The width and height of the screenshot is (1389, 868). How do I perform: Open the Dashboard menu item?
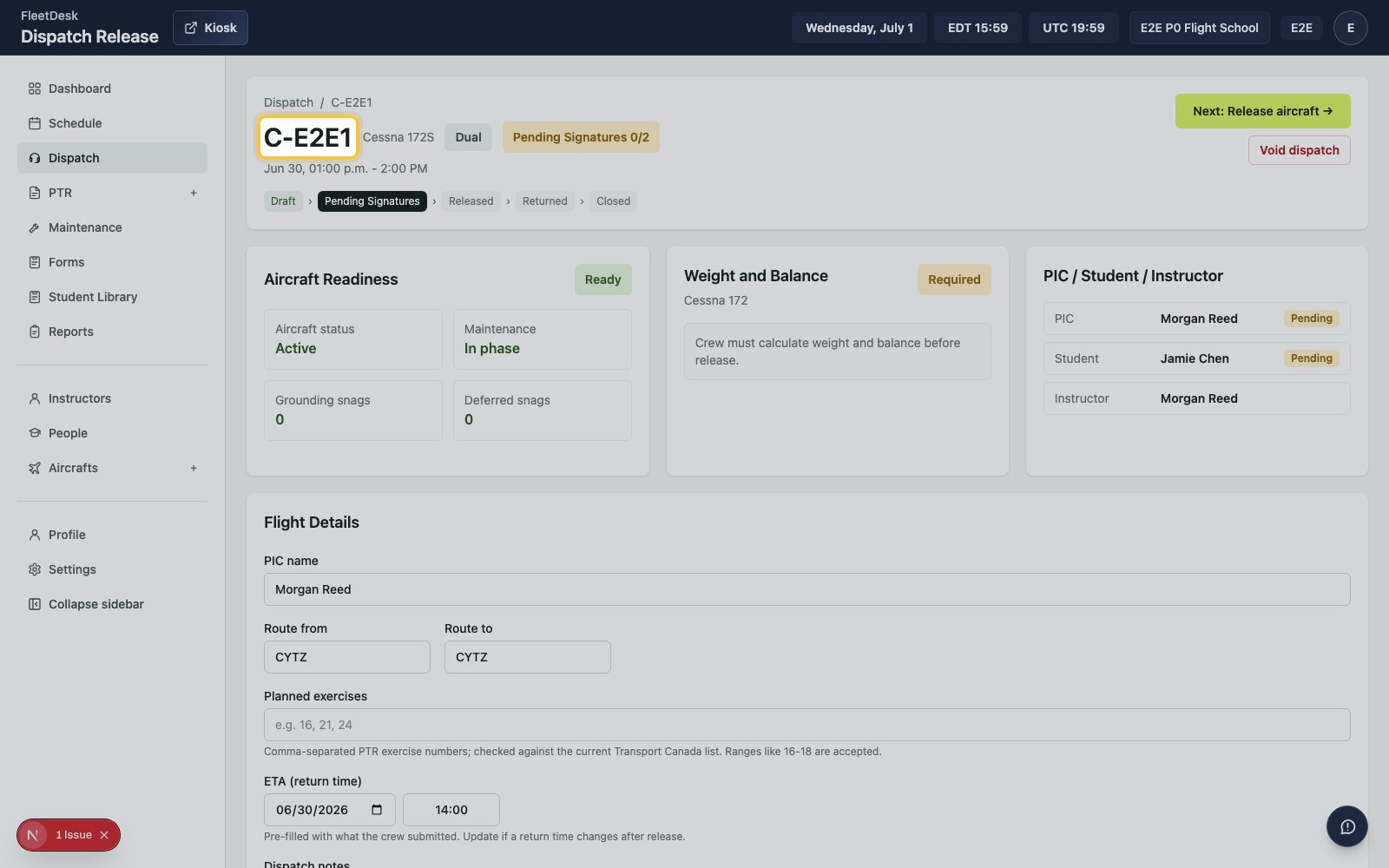coord(112,89)
